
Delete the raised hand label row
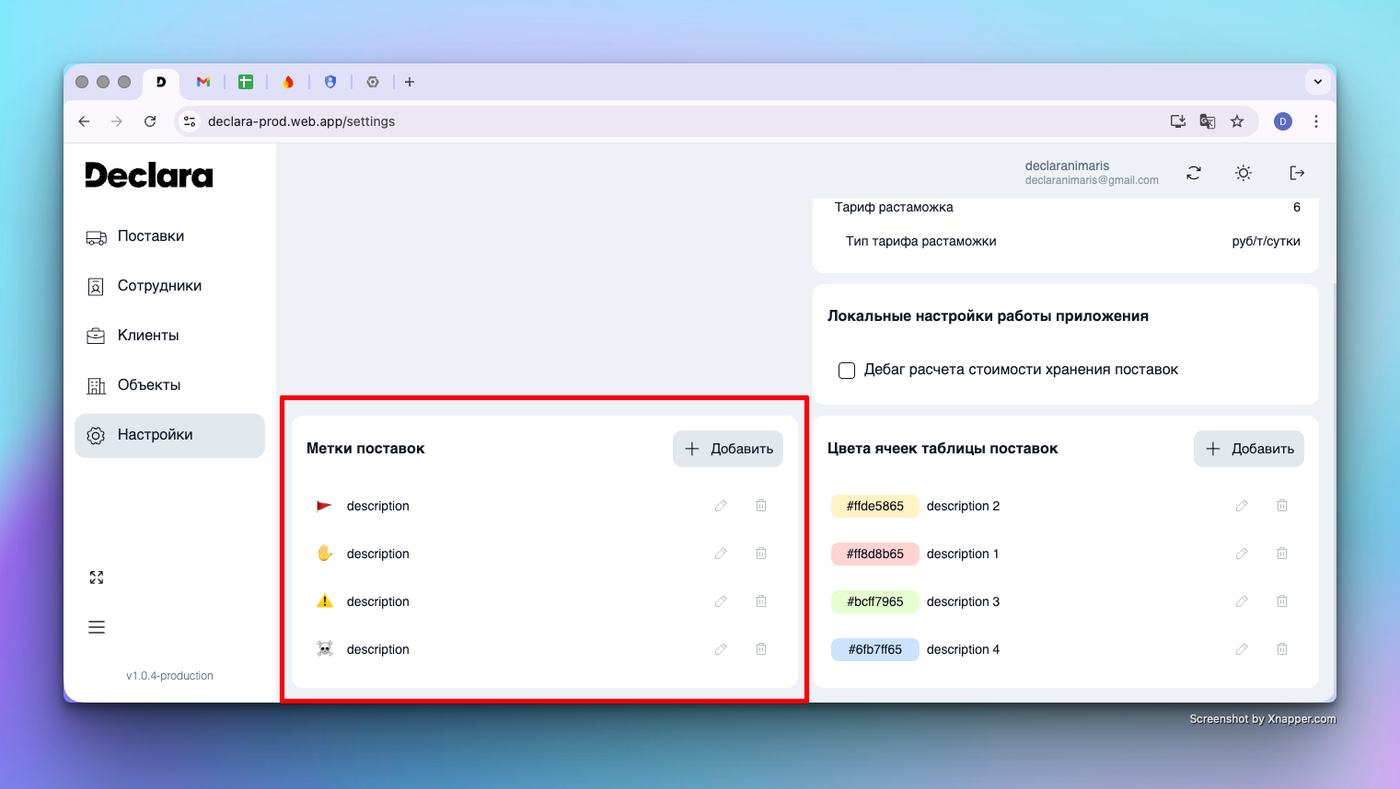pyautogui.click(x=761, y=554)
